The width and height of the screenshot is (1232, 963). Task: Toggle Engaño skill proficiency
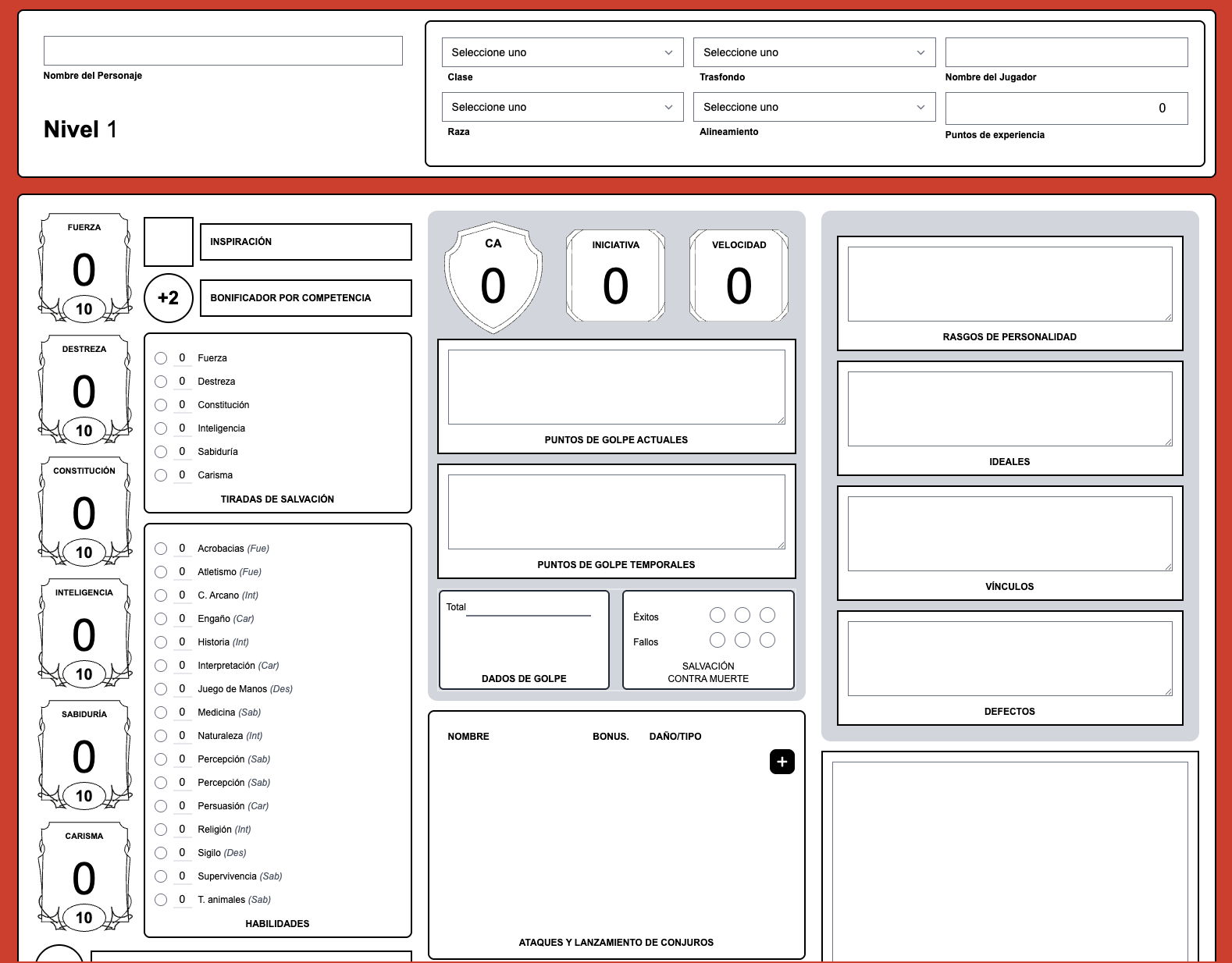161,619
